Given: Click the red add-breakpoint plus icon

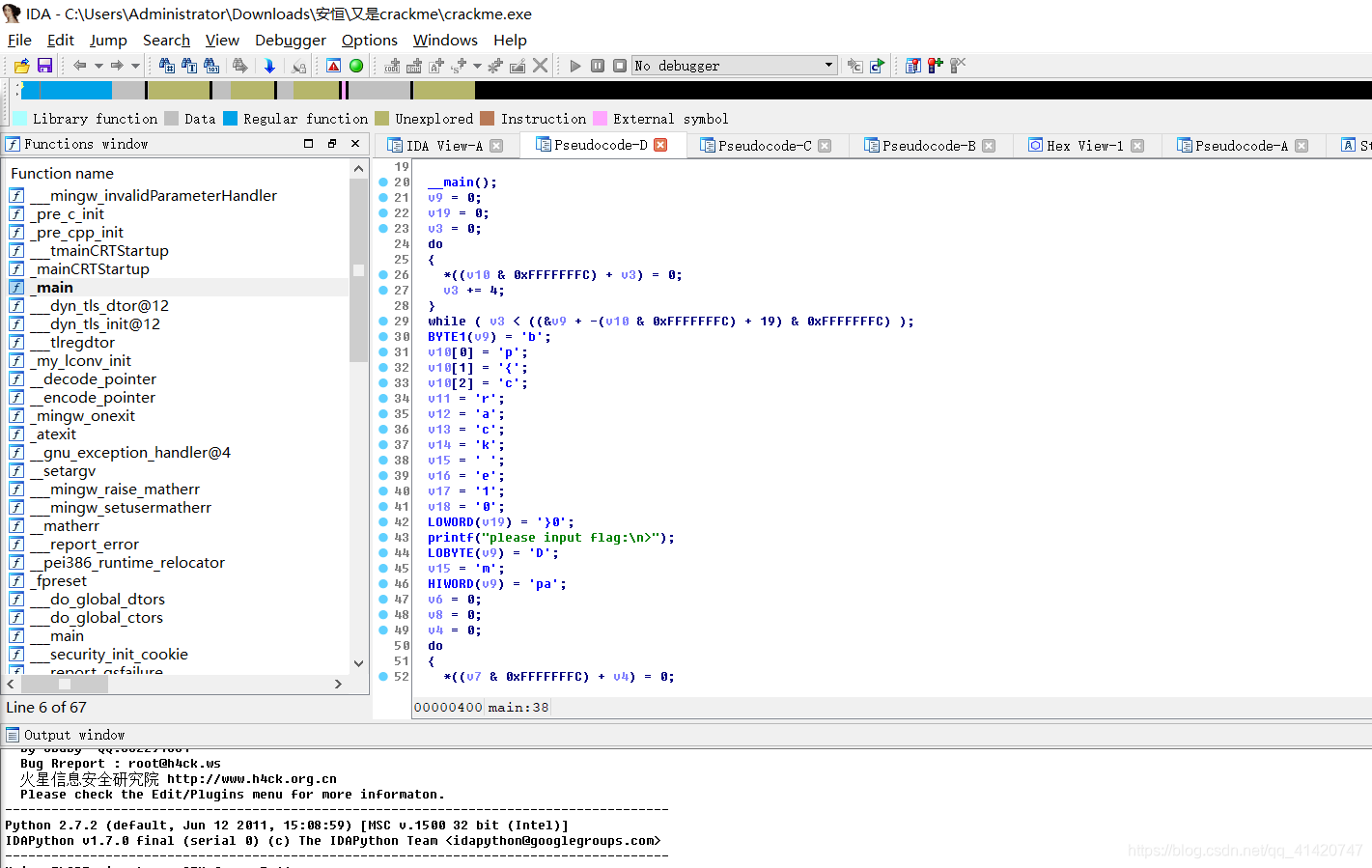Looking at the screenshot, I should pyautogui.click(x=936, y=66).
